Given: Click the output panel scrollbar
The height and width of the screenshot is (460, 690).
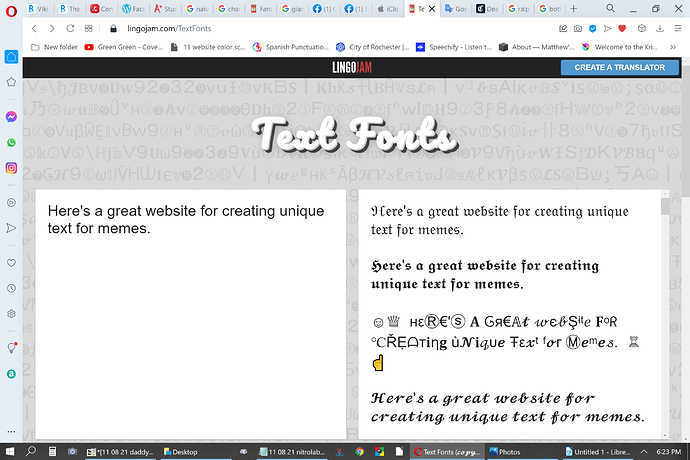Looking at the screenshot, I should coord(664,300).
